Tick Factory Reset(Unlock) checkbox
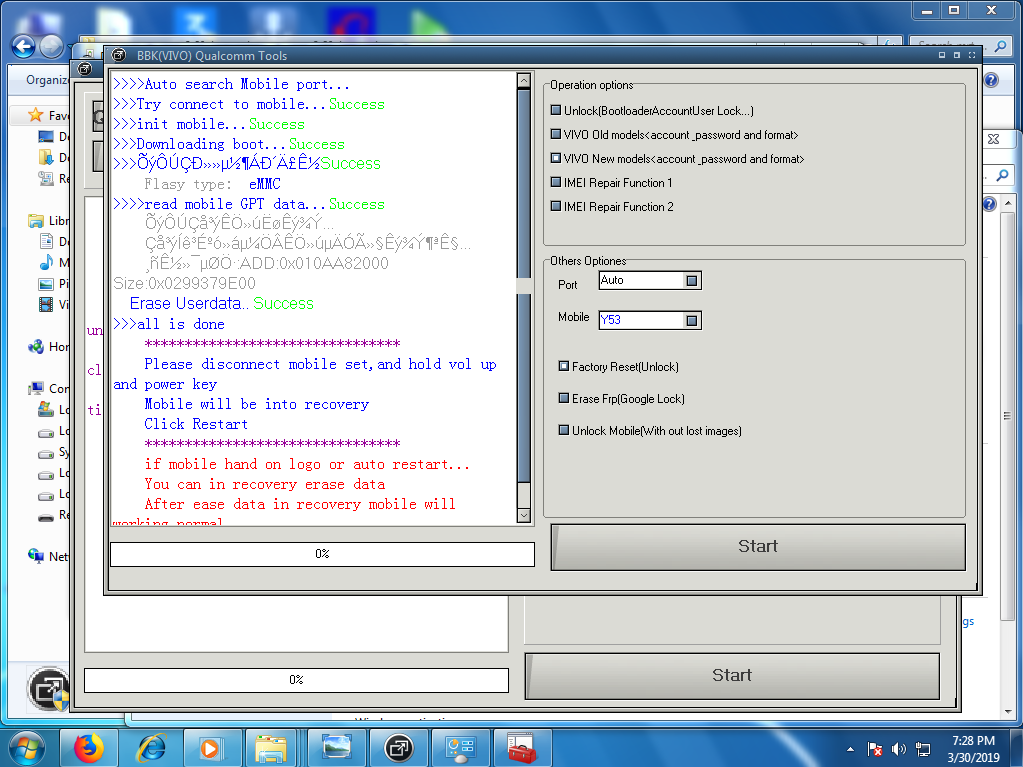The height and width of the screenshot is (767, 1023). (564, 367)
